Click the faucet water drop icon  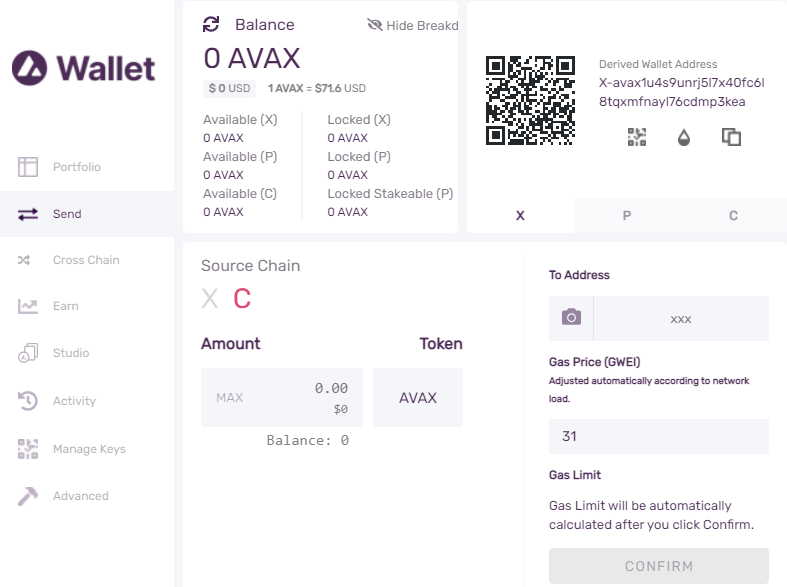(684, 137)
